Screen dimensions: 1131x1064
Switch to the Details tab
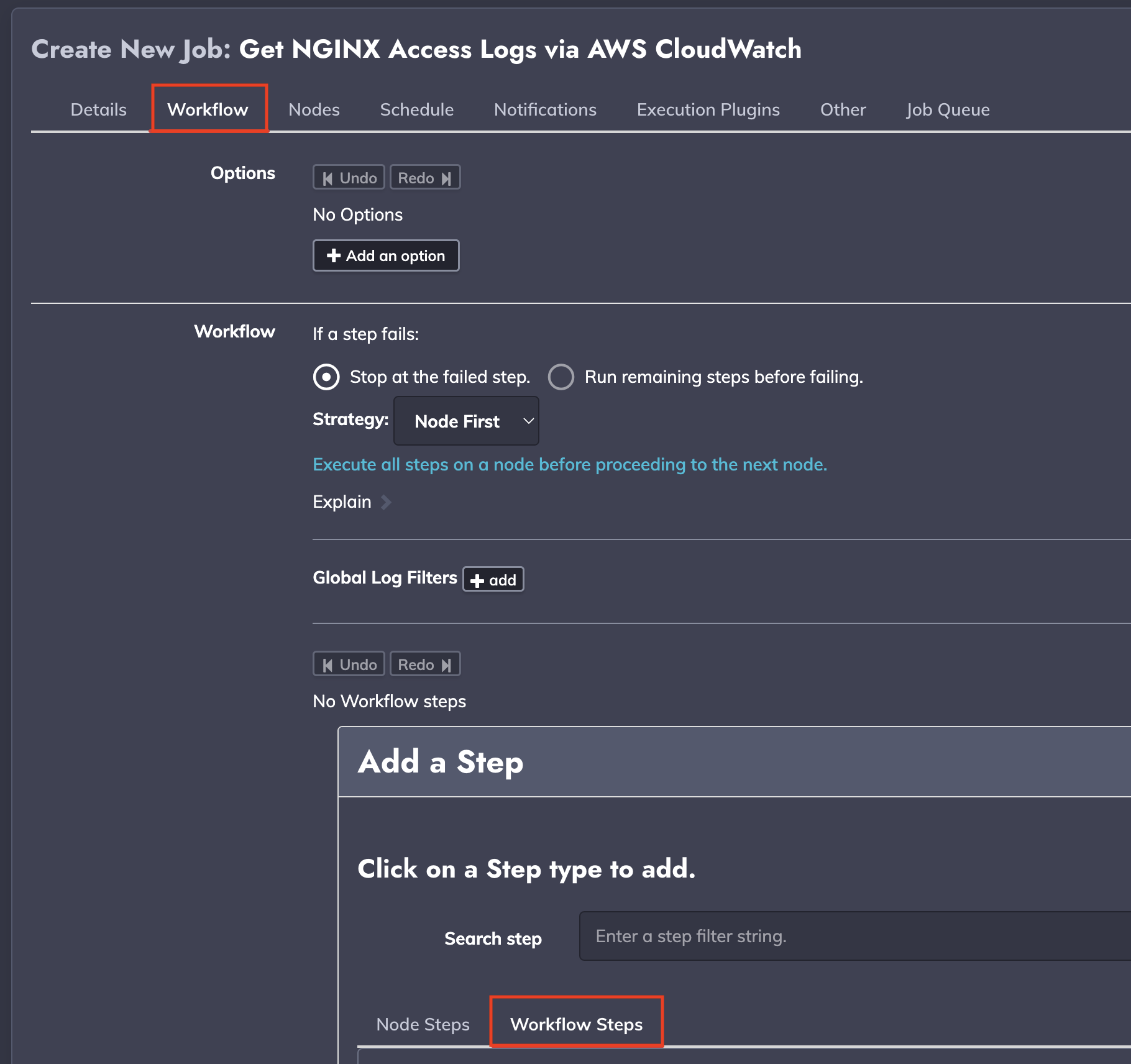tap(98, 109)
